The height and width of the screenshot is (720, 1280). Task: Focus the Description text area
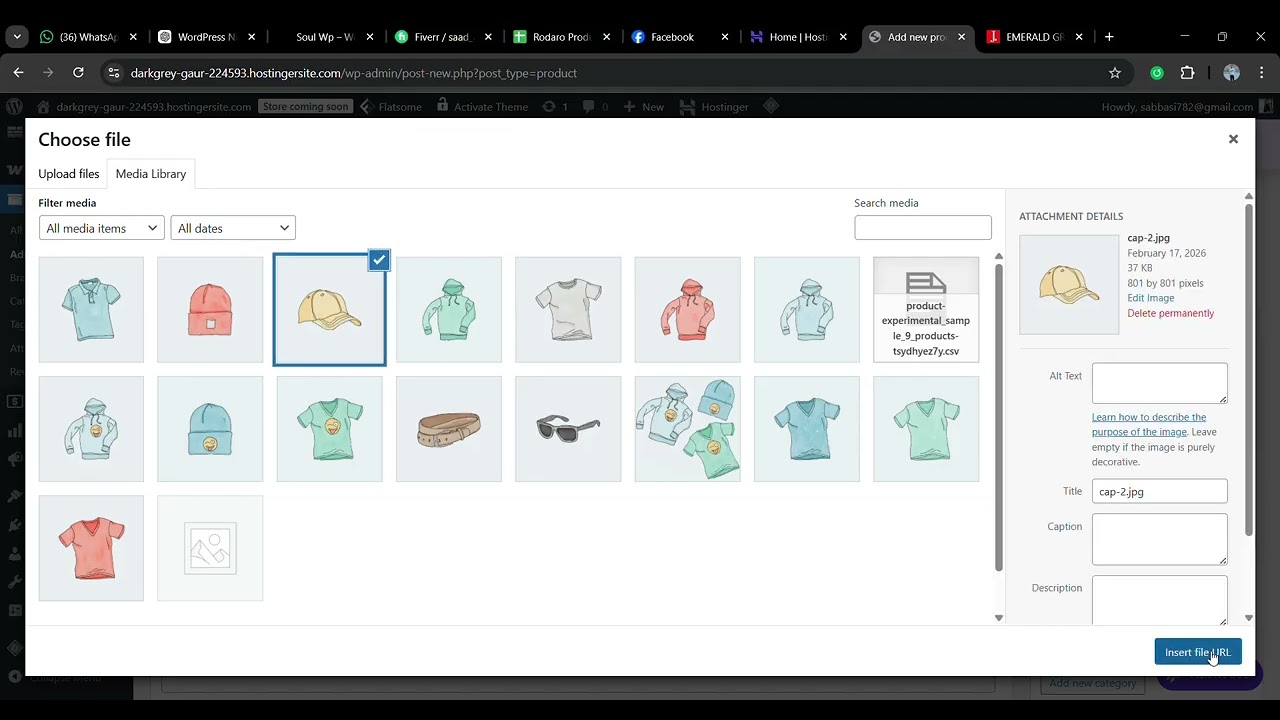pyautogui.click(x=1159, y=600)
